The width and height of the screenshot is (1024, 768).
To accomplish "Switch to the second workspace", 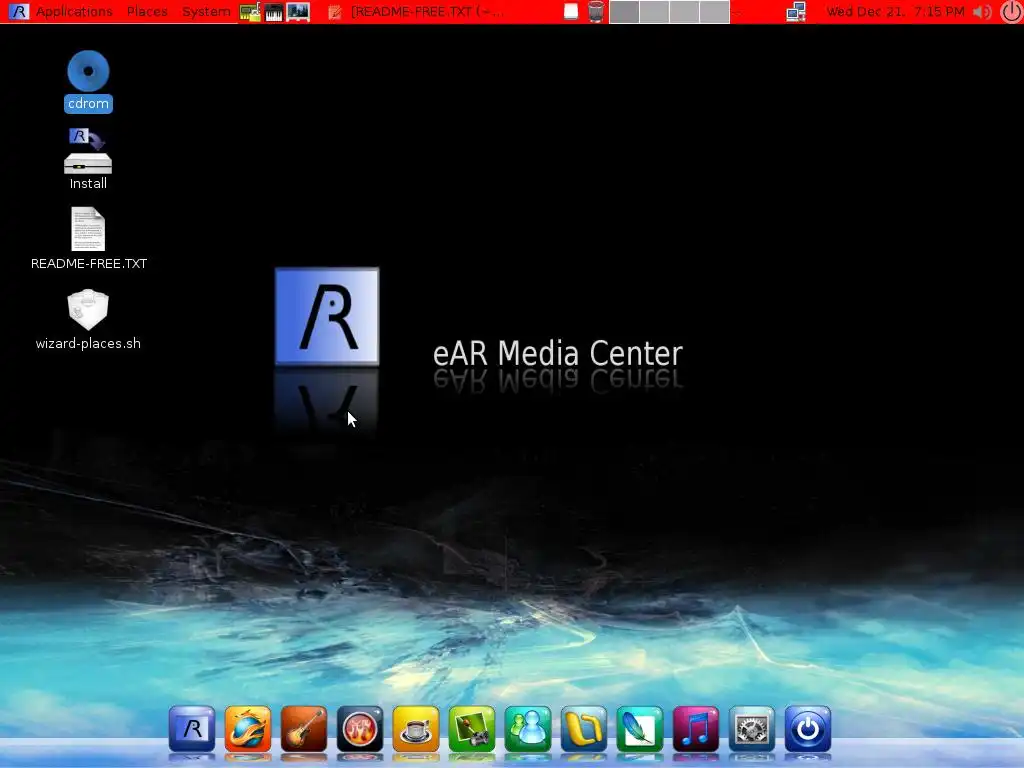I will tap(654, 12).
